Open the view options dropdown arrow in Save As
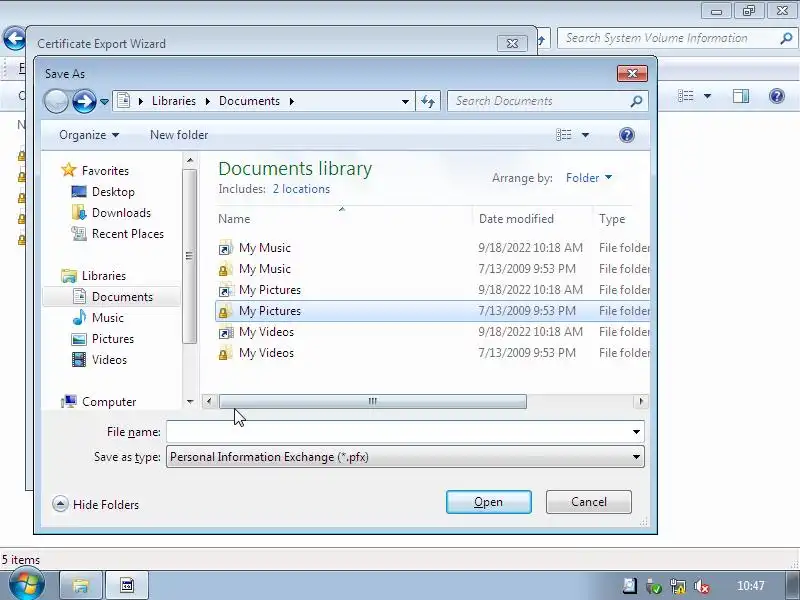Screen dimensions: 800x600 [x=585, y=135]
